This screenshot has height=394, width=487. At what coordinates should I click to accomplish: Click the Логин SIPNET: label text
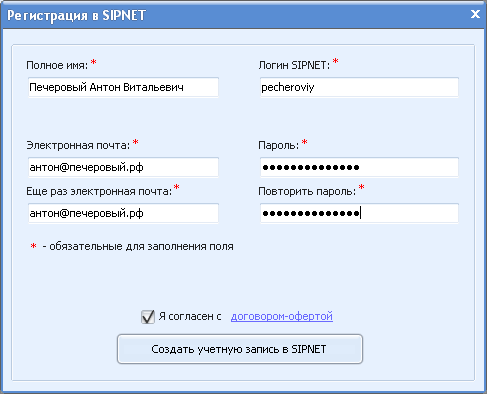pyautogui.click(x=294, y=65)
